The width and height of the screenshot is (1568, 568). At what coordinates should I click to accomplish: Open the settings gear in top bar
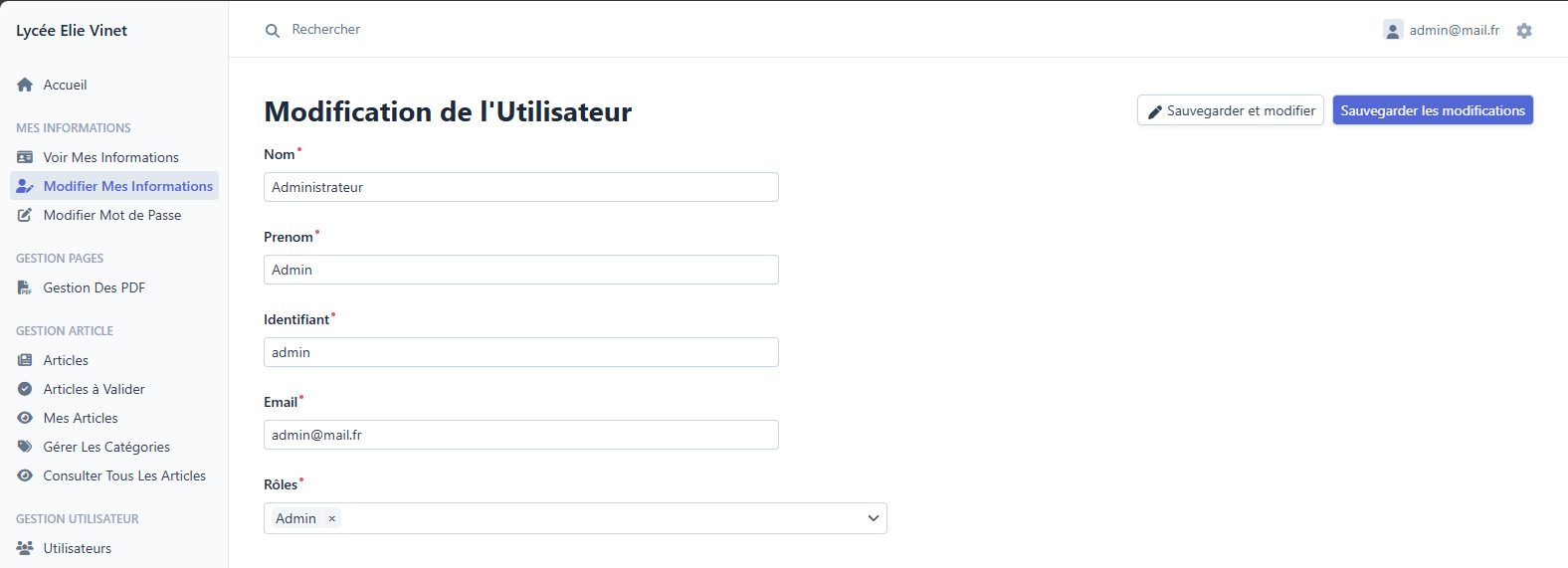[x=1524, y=31]
